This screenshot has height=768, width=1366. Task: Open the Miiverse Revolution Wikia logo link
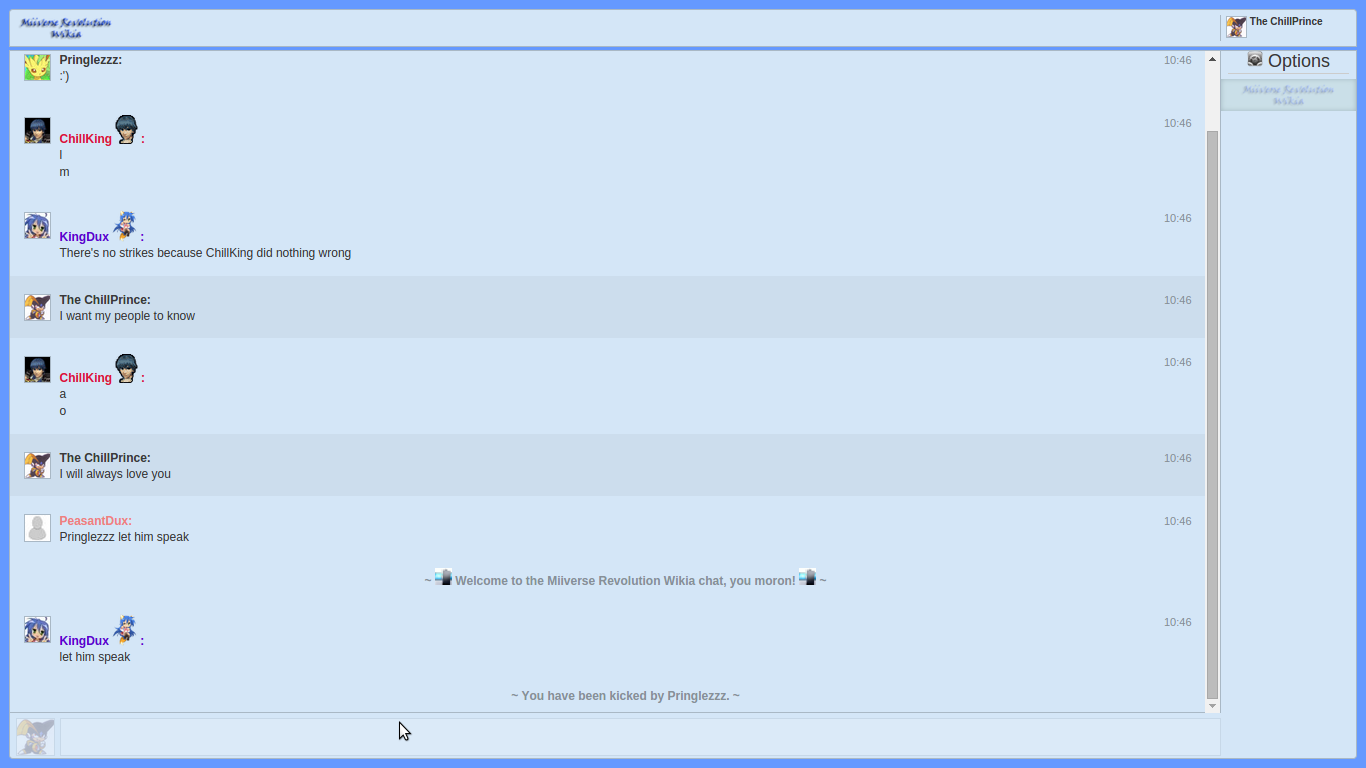(65, 27)
